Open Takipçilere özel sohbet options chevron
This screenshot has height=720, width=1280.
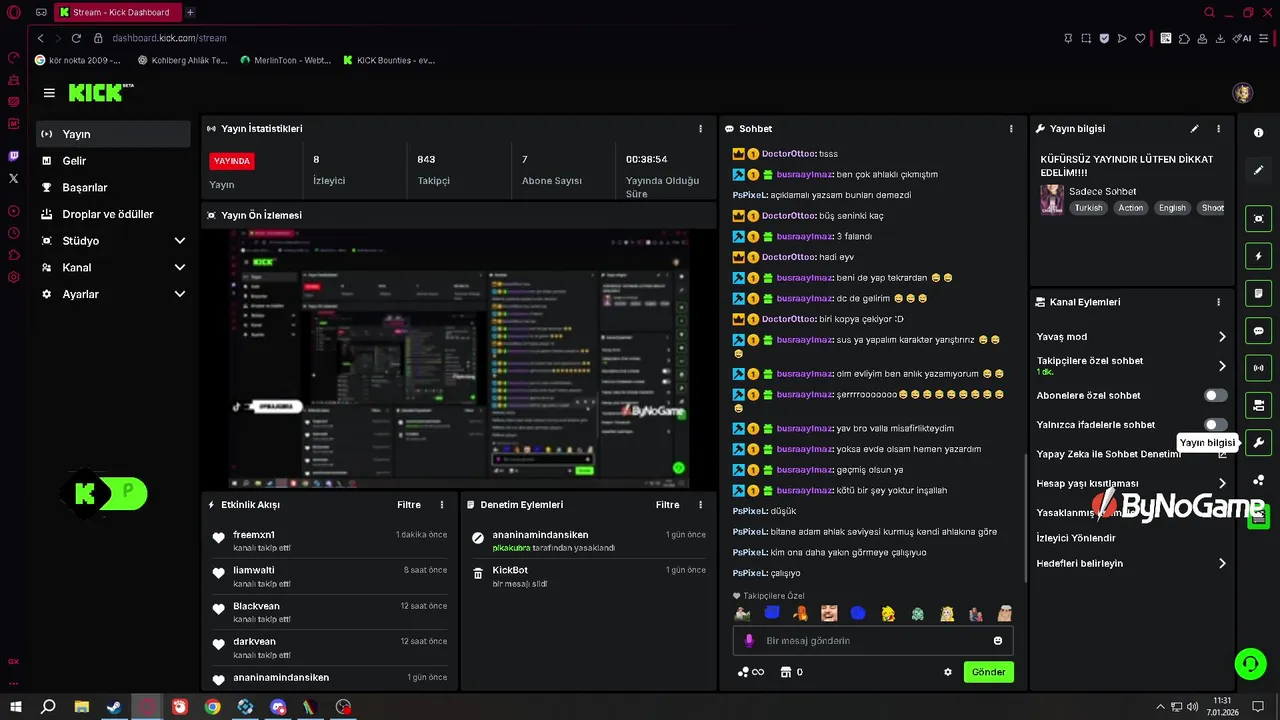coord(1222,366)
